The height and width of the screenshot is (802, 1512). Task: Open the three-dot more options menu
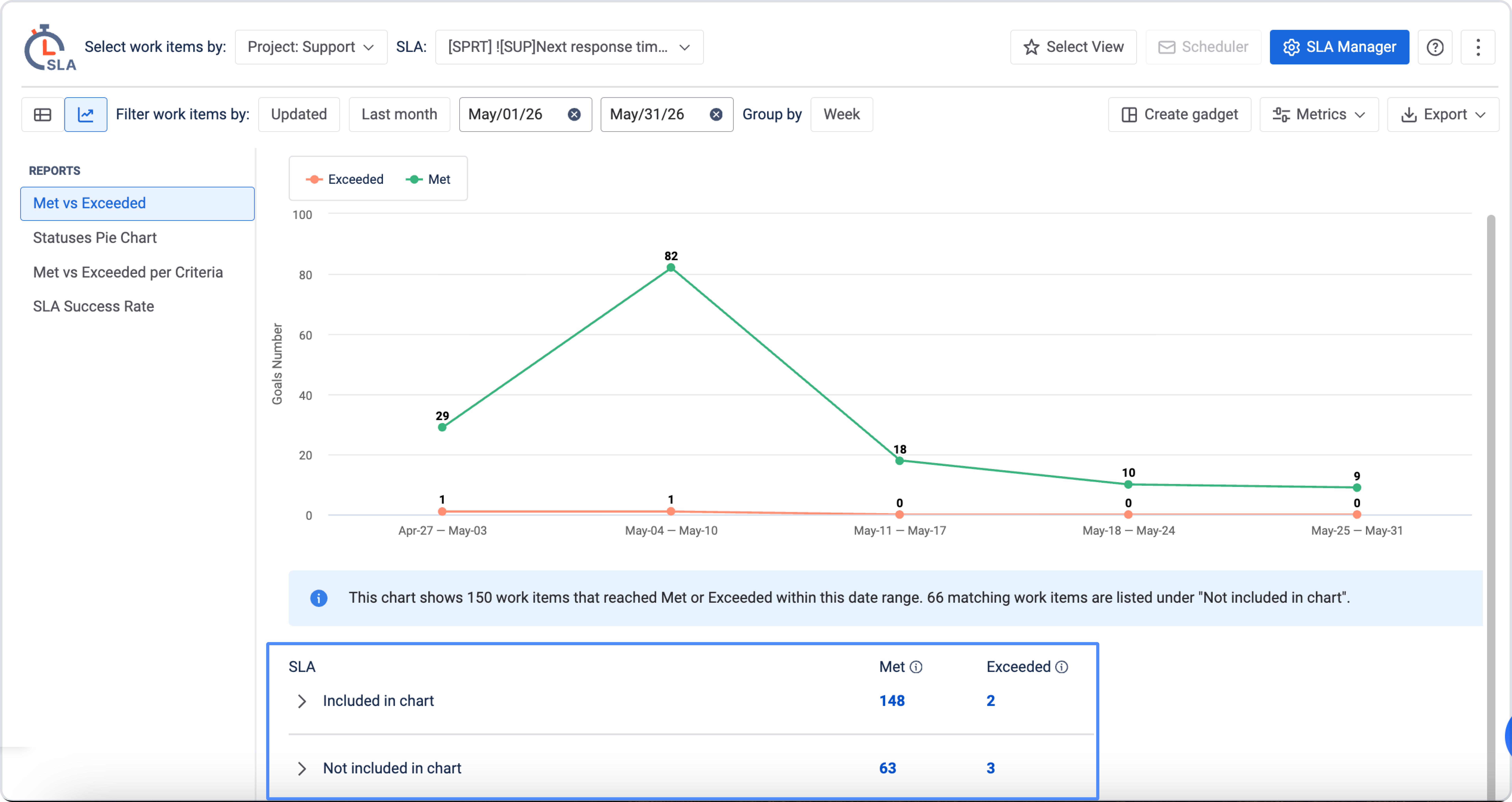click(x=1478, y=47)
